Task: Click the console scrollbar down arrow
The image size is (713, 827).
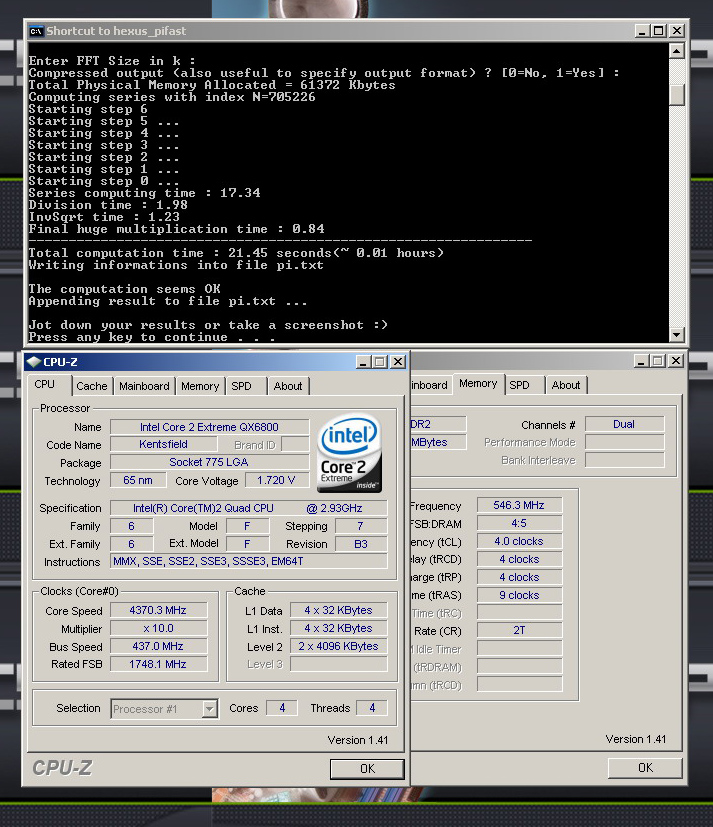Action: pos(677,334)
